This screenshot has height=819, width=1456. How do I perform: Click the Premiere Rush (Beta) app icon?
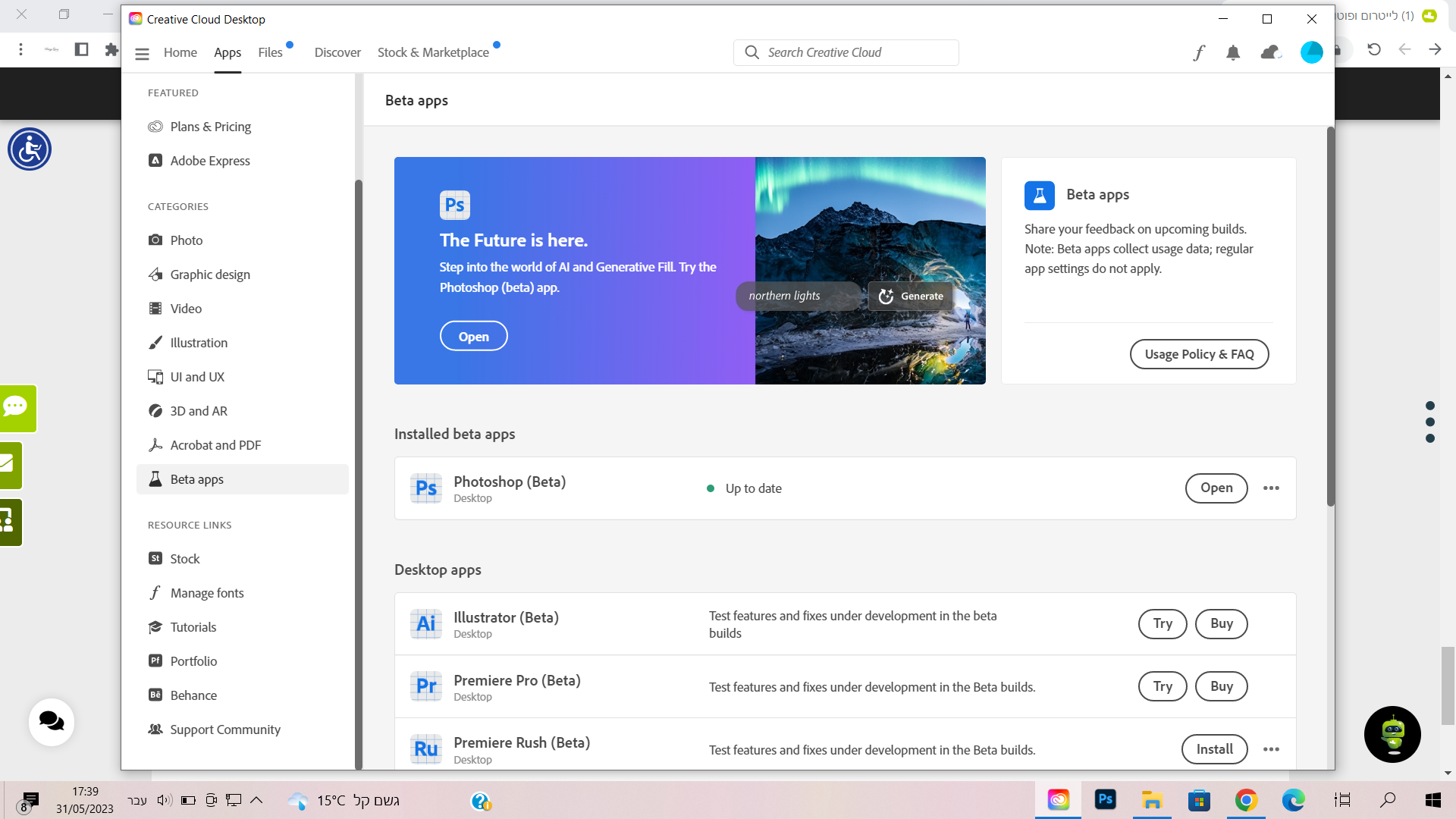tap(426, 749)
